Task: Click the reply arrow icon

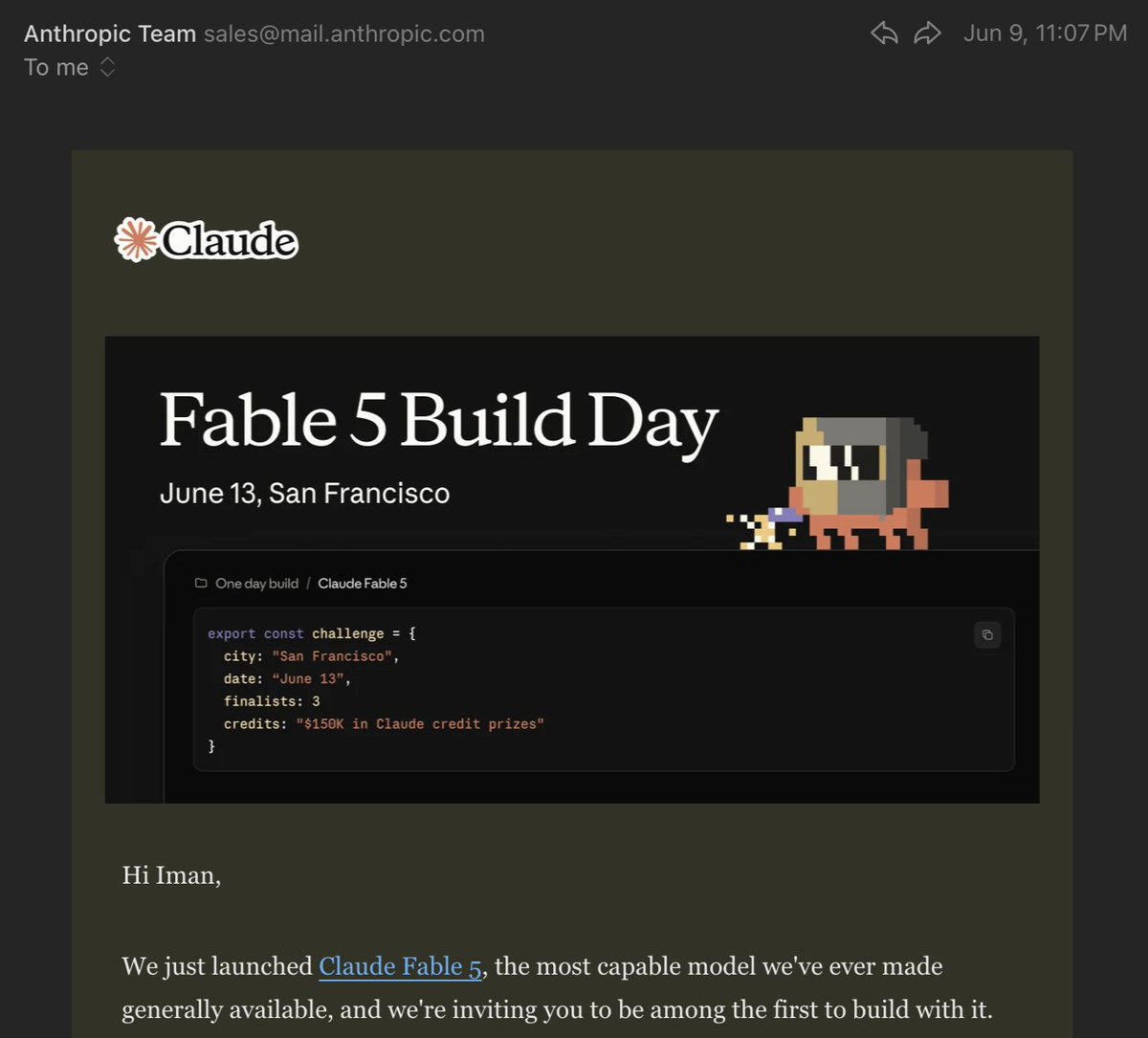Action: 884,33
